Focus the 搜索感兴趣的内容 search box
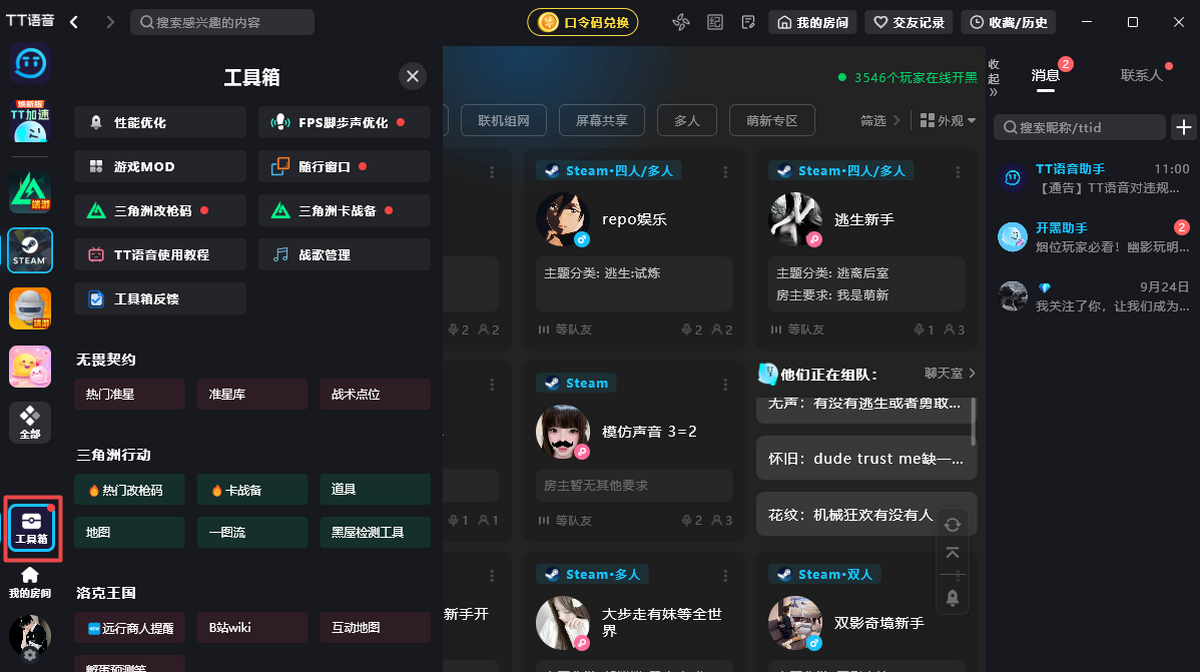 pos(222,22)
